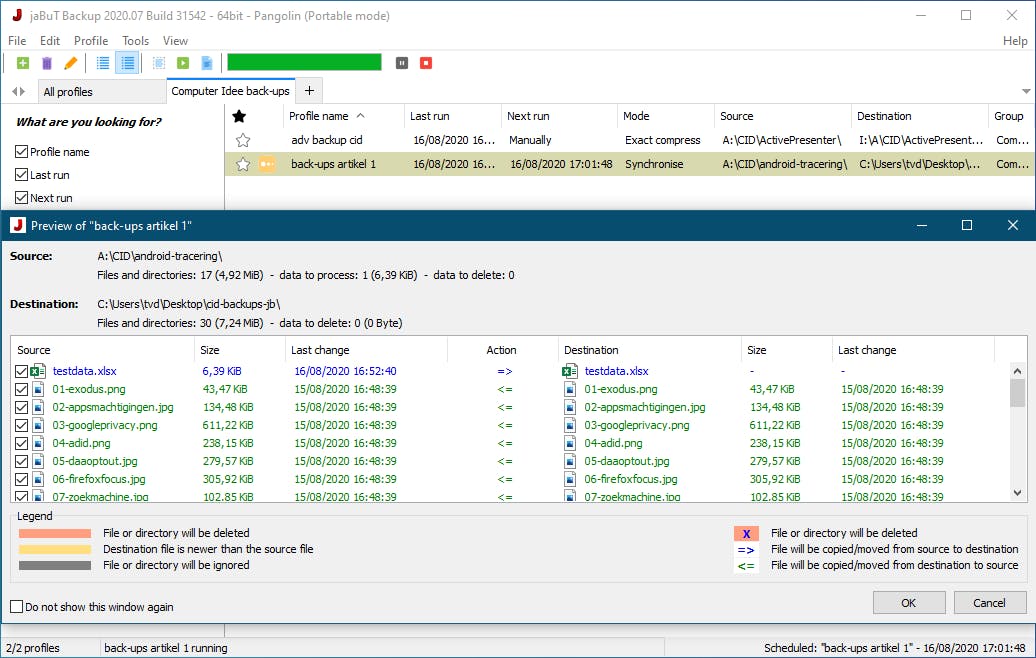
Task: Click the yellow destination-newer legend swatch
Action: (55, 549)
